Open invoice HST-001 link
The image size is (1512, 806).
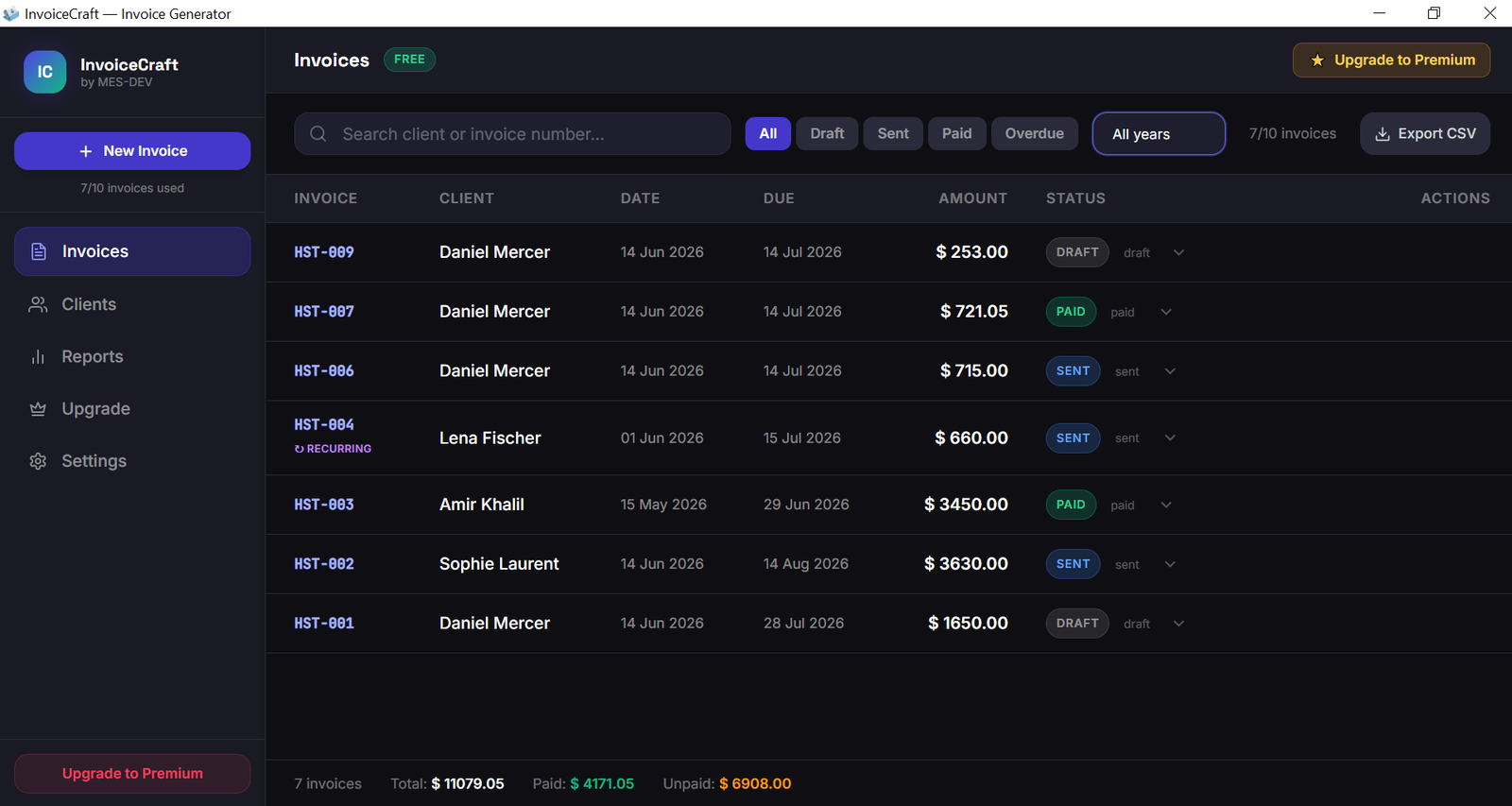pyautogui.click(x=324, y=624)
